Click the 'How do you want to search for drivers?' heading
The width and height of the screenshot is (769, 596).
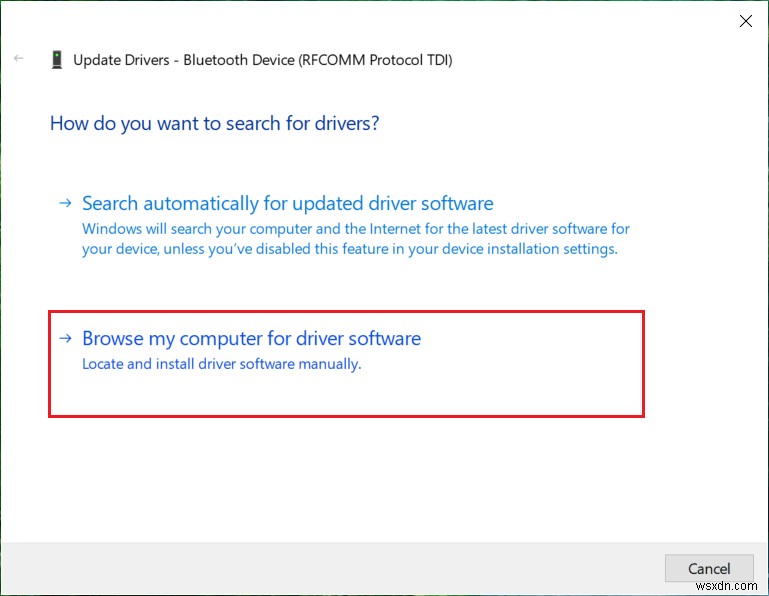pos(214,124)
